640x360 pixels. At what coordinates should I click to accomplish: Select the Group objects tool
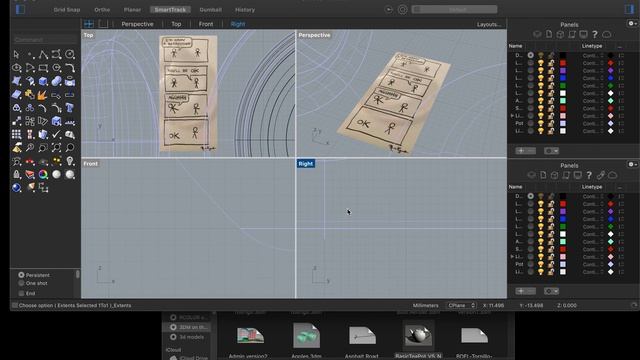16,108
